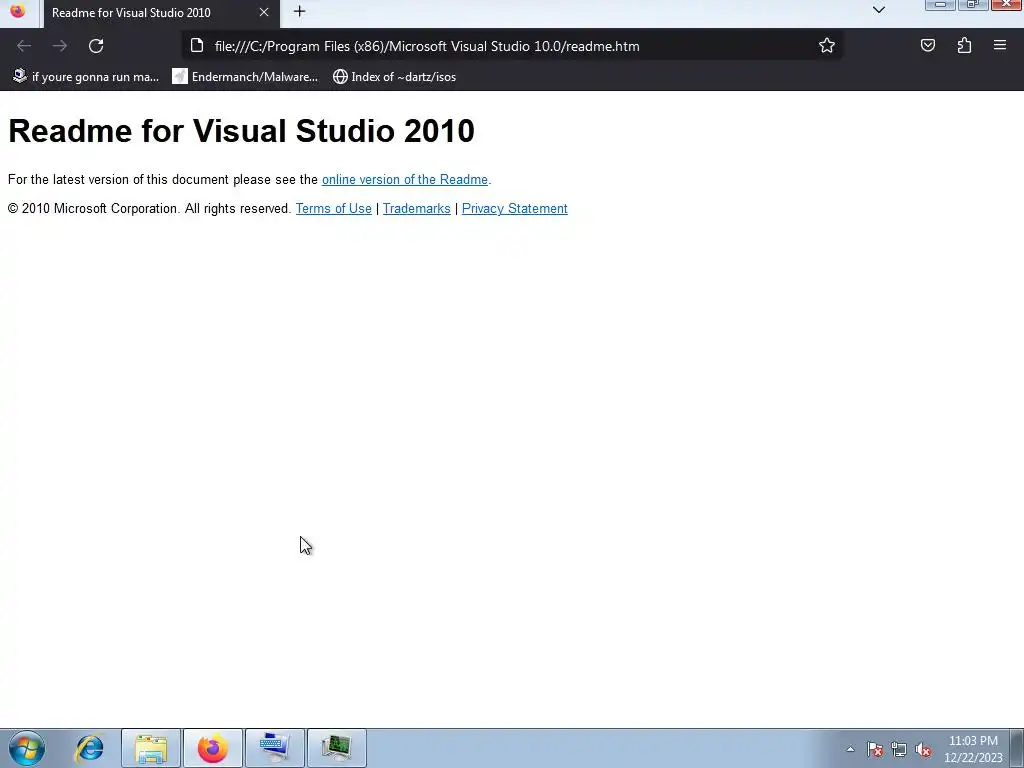Screen dimensions: 1024x768
Task: Open the Firefox application menu
Action: 999,45
